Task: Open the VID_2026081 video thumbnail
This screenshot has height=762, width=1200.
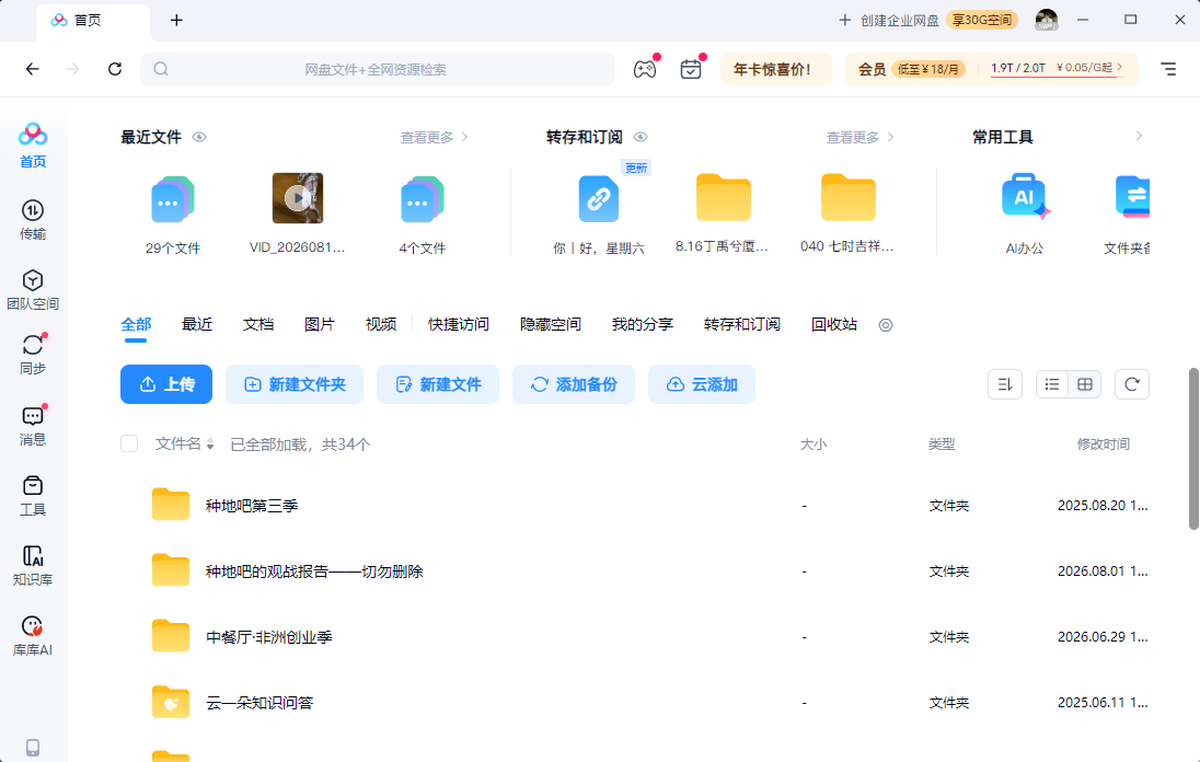Action: [x=298, y=198]
